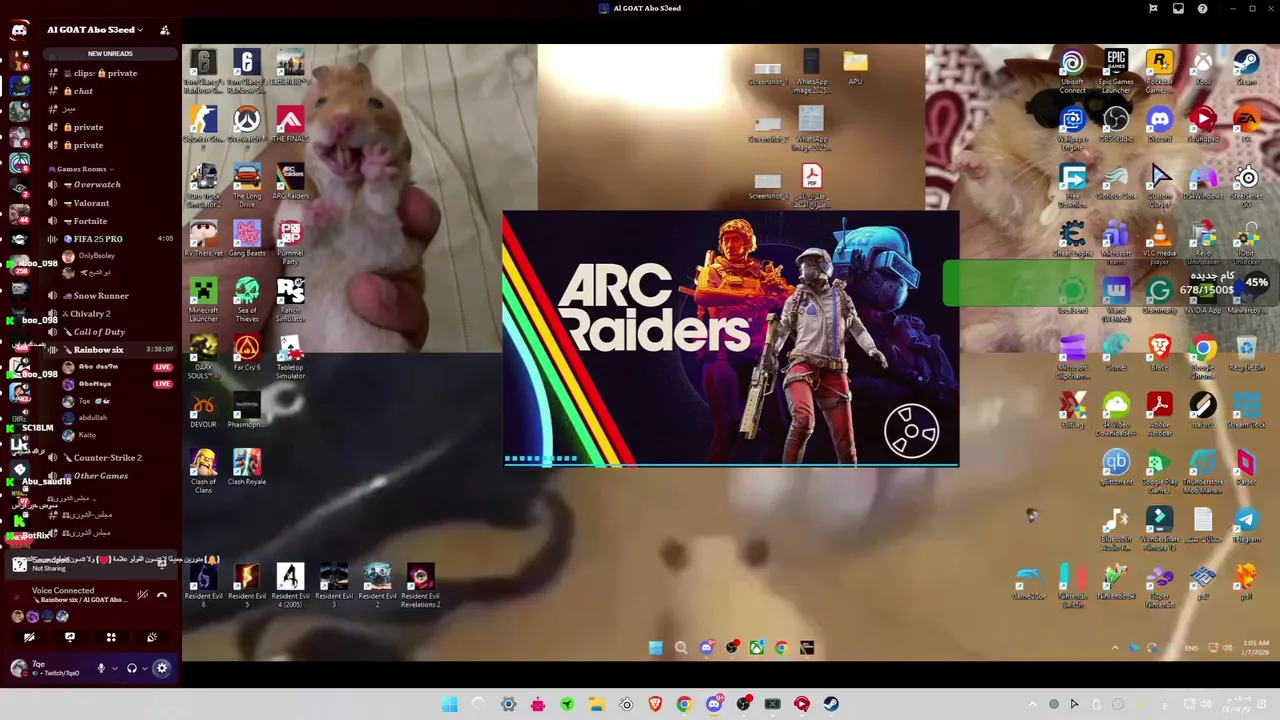Toggle microphone mute in Discord user panel
1280x720 pixels.
(100, 668)
